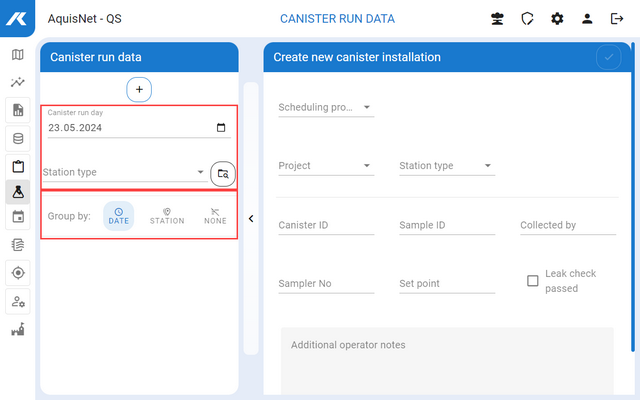640x400 pixels.
Task: Tick the Leak check passed checkbox
Action: [533, 281]
